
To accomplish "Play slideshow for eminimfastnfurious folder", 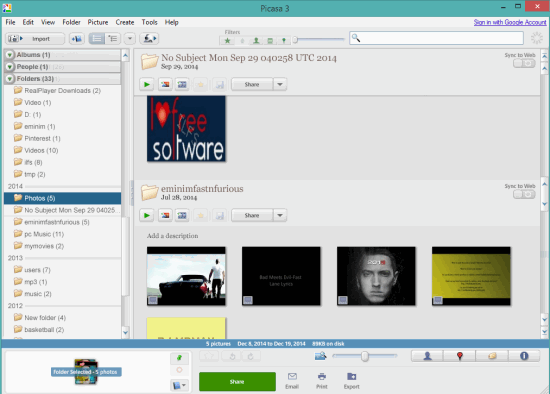I will tap(147, 215).
